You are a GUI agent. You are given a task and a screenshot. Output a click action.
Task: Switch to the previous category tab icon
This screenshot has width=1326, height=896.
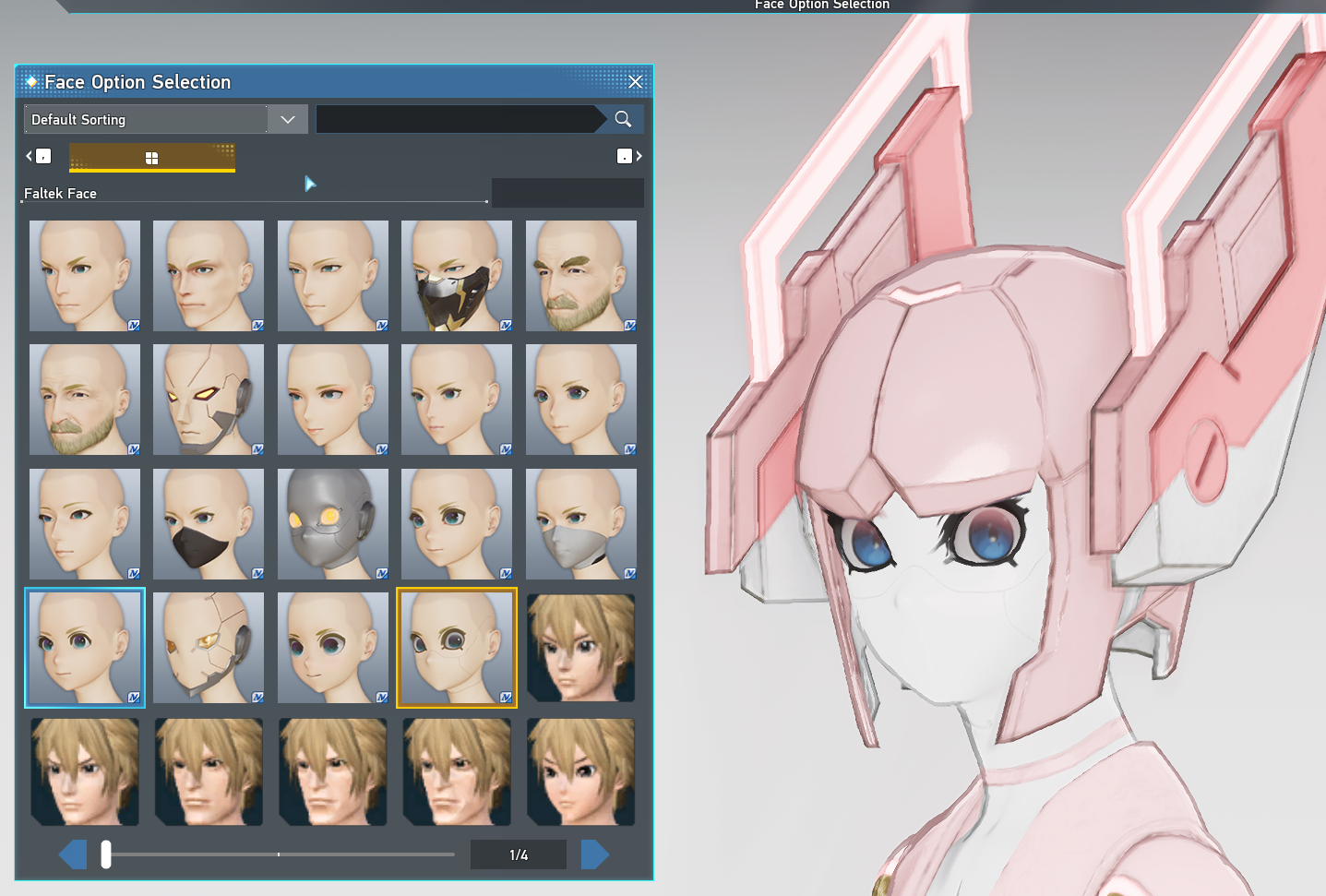click(39, 156)
